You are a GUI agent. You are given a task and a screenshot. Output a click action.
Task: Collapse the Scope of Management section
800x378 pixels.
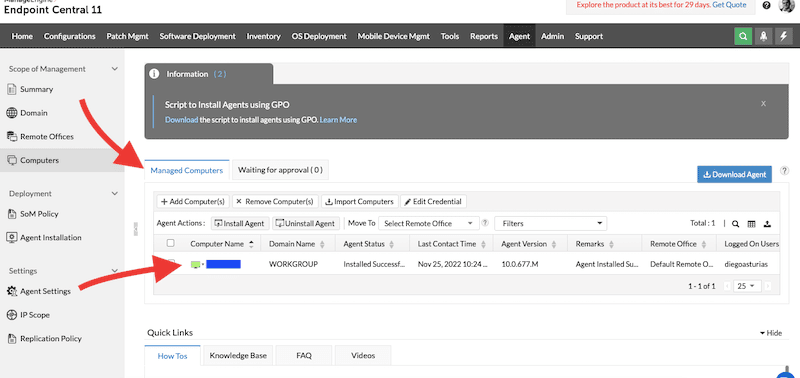point(115,69)
